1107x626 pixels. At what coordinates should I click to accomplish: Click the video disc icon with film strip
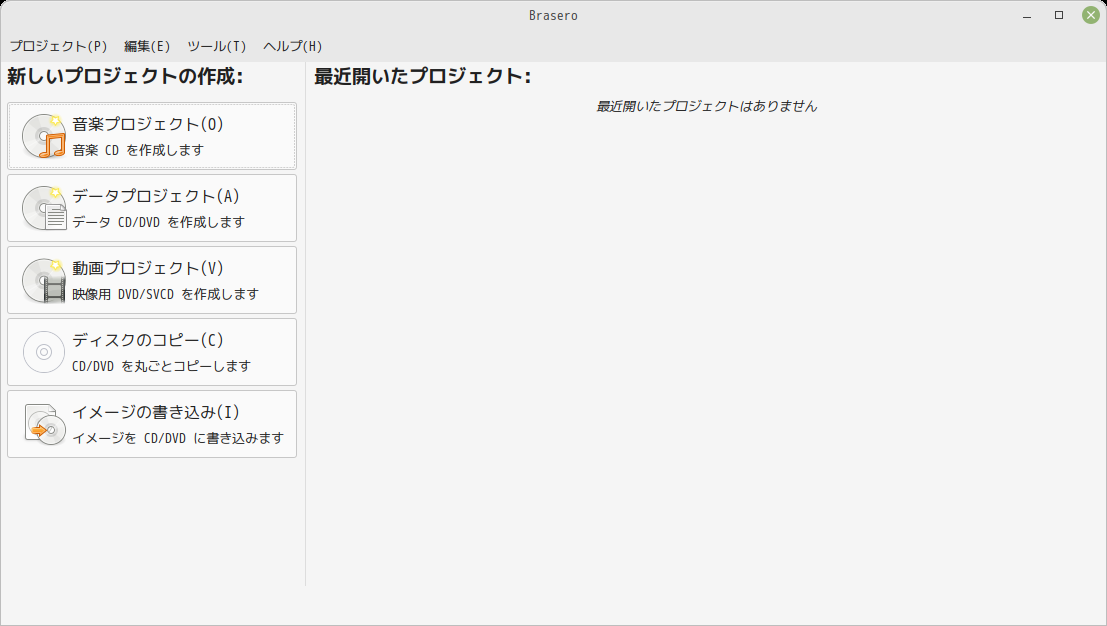tap(44, 280)
